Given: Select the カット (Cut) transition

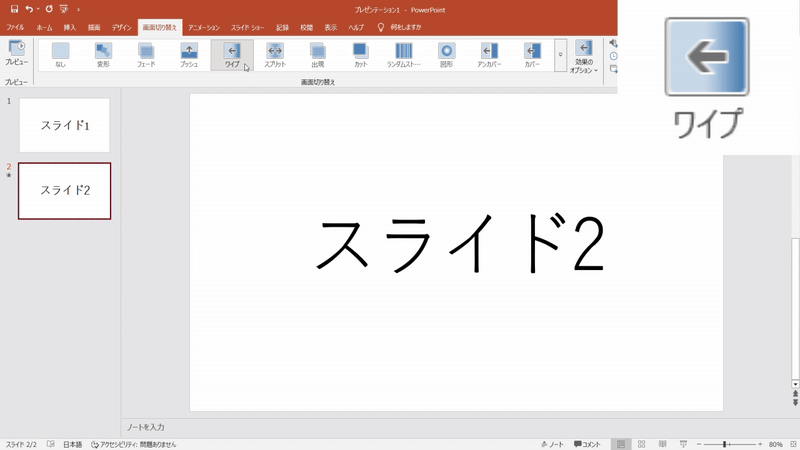Looking at the screenshot, I should [x=361, y=55].
